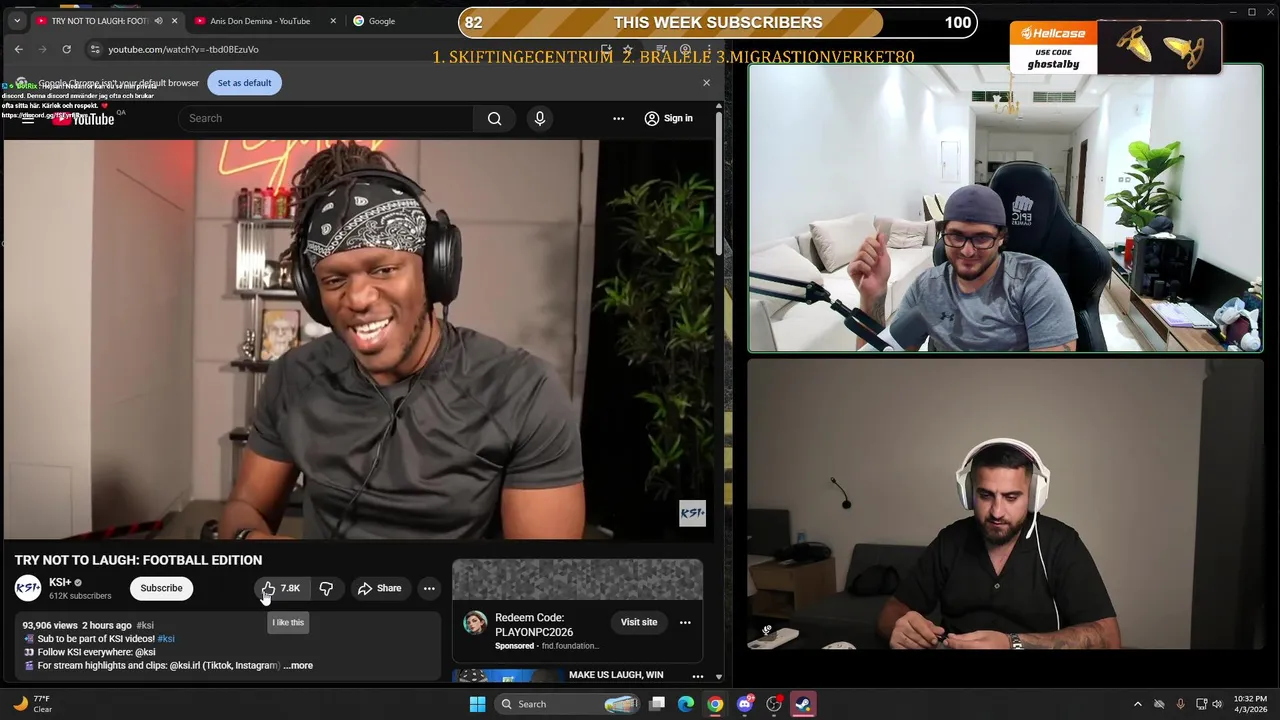Dismiss the default browser infobar
The image size is (1280, 720).
tap(706, 83)
